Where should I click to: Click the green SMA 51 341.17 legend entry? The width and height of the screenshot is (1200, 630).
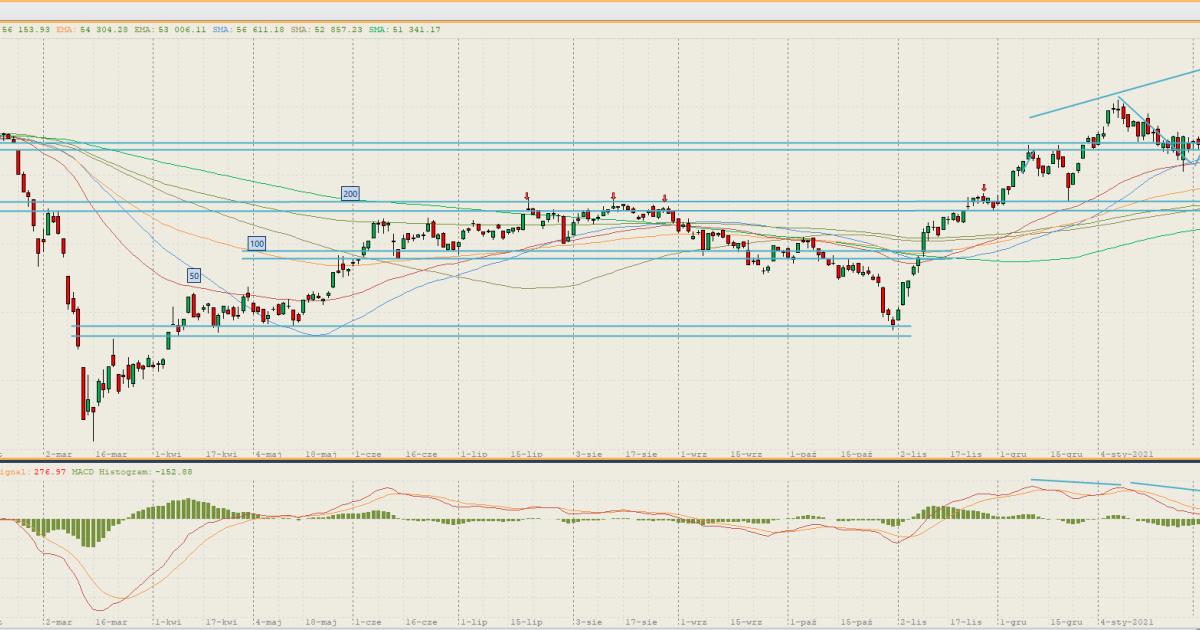tap(403, 30)
